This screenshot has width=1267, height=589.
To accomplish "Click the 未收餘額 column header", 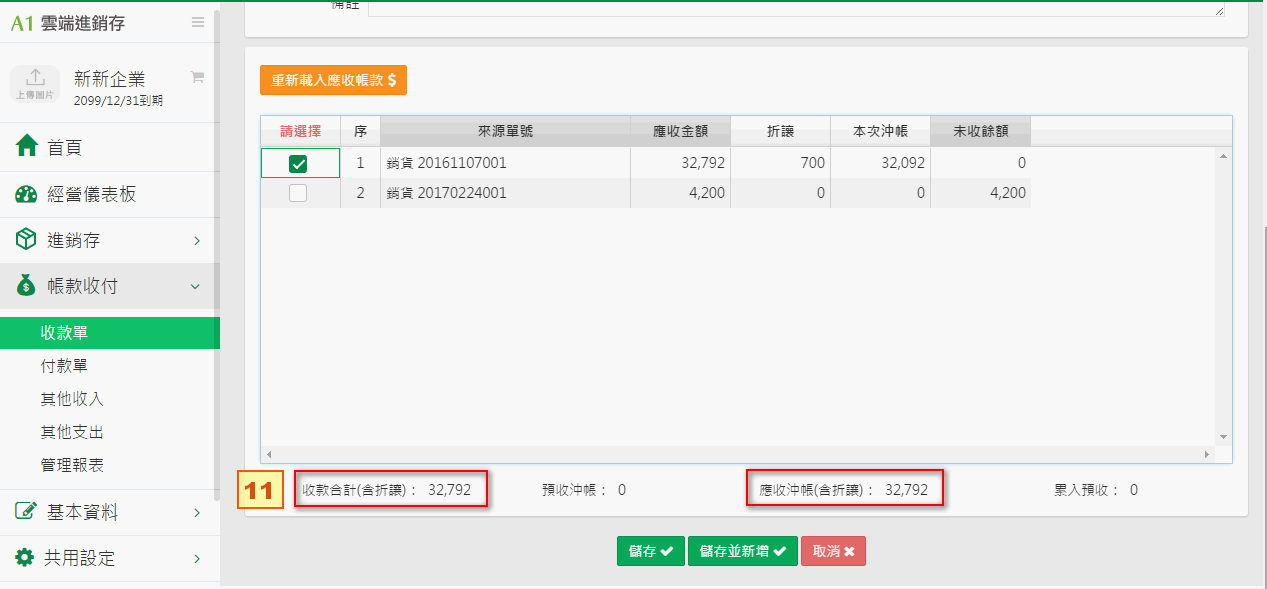I will pyautogui.click(x=980, y=131).
